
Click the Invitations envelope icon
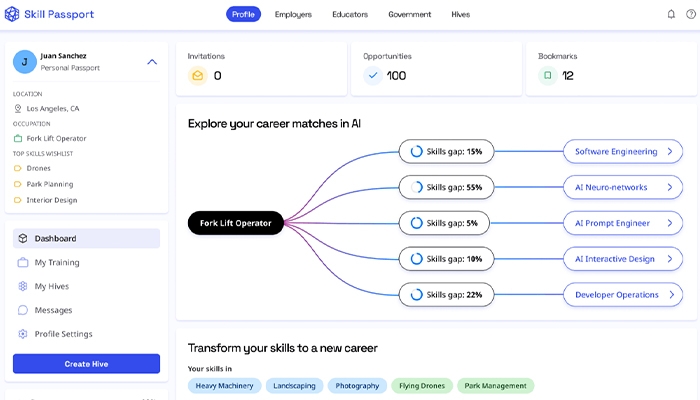click(198, 75)
